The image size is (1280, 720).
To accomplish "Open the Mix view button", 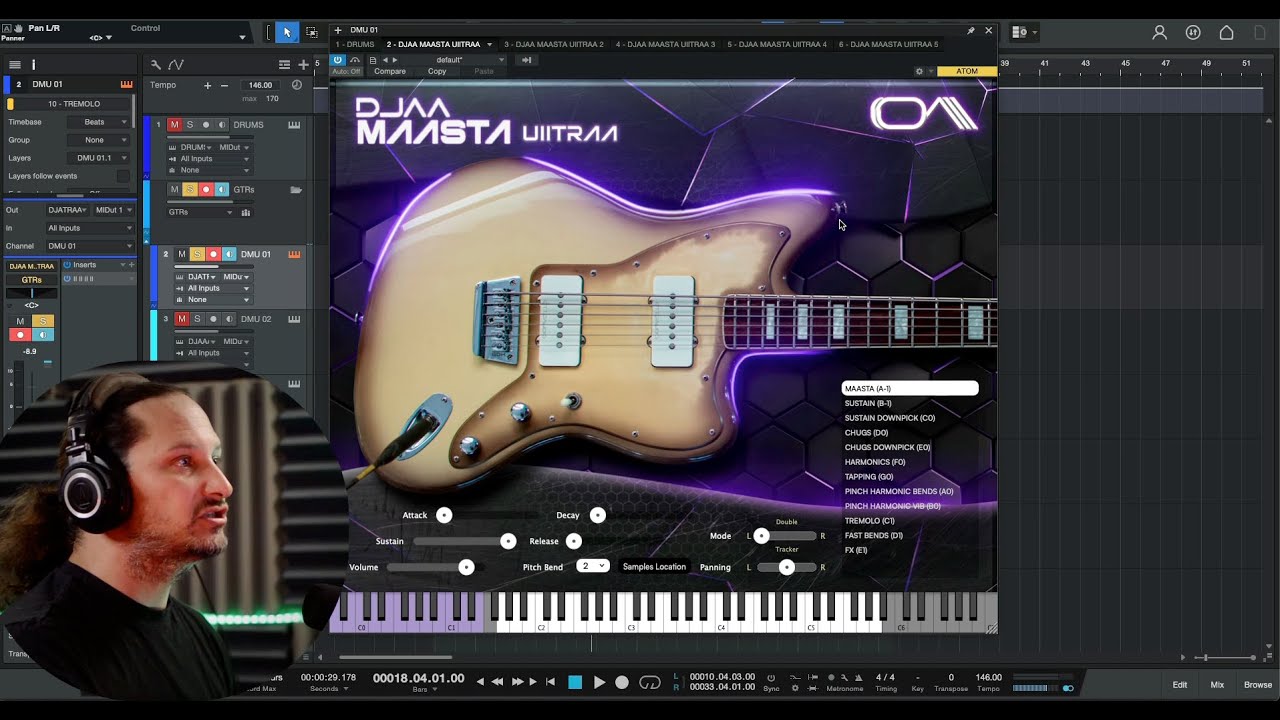I will (1217, 685).
